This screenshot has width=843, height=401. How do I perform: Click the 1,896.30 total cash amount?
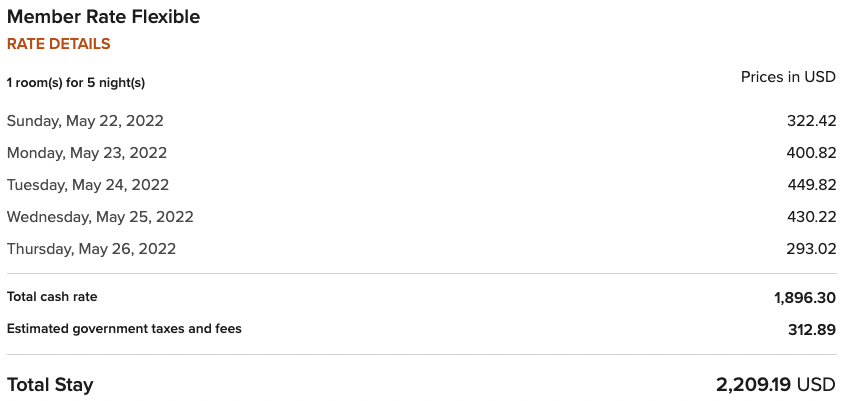point(804,298)
